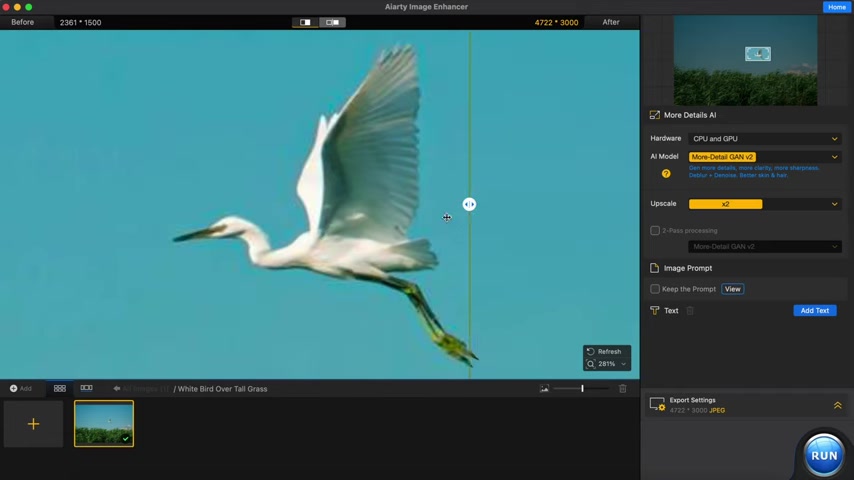The height and width of the screenshot is (480, 854).
Task: Expand the Export Settings panel
Action: 838,405
